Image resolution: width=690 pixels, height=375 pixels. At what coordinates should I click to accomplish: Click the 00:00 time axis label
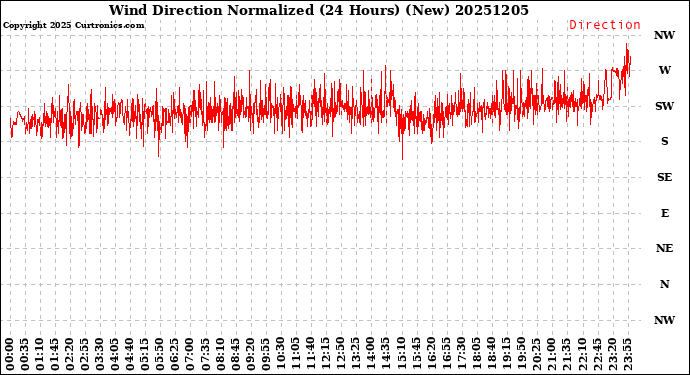point(10,355)
